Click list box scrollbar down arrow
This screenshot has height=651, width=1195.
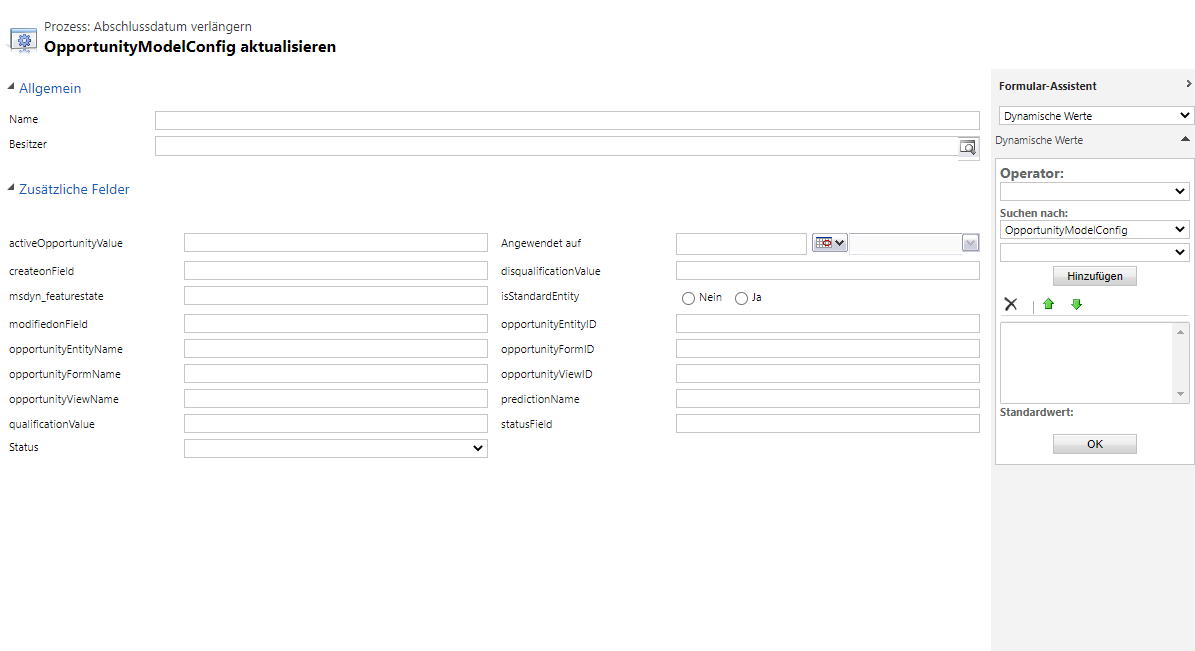(x=1181, y=394)
